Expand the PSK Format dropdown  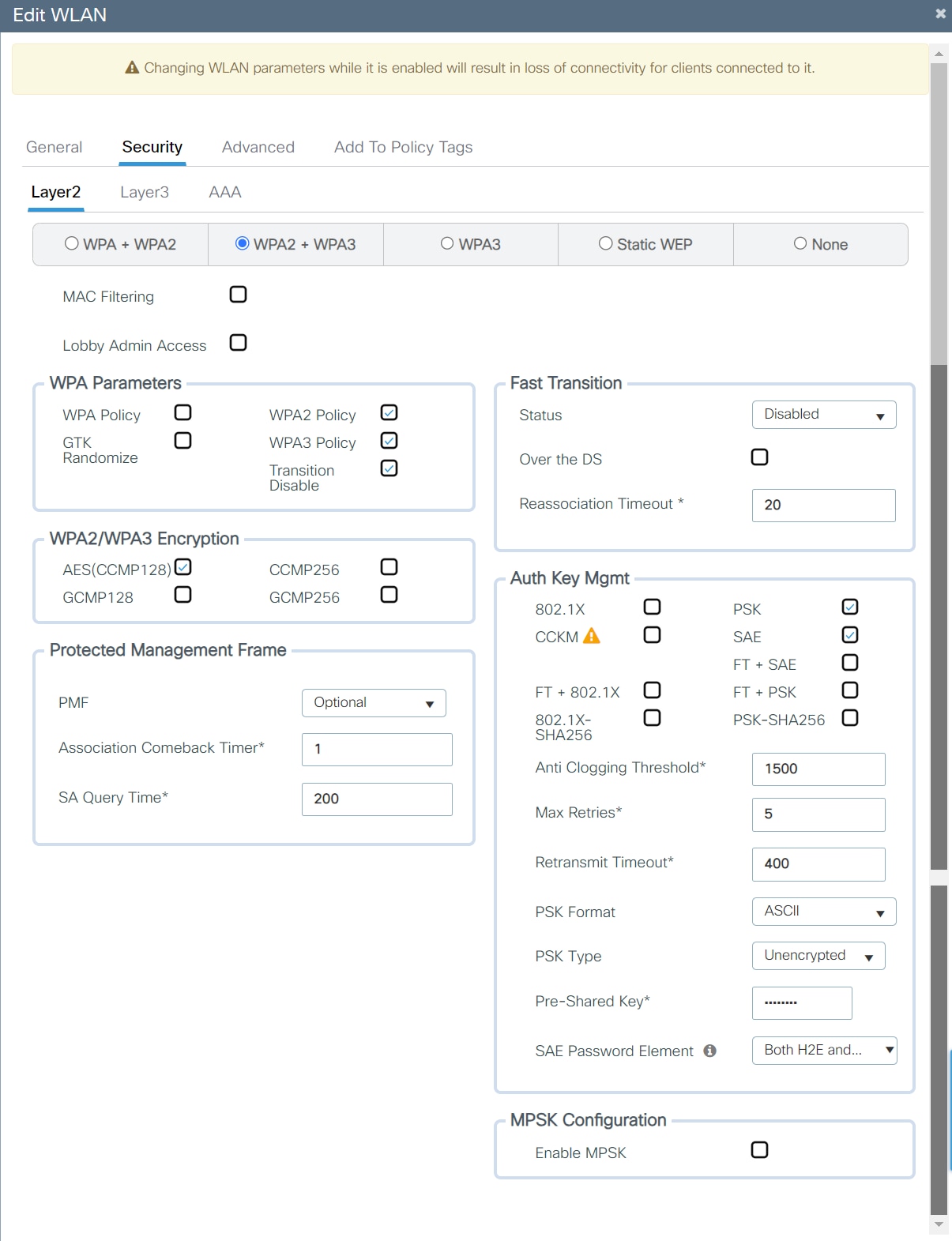(x=823, y=912)
